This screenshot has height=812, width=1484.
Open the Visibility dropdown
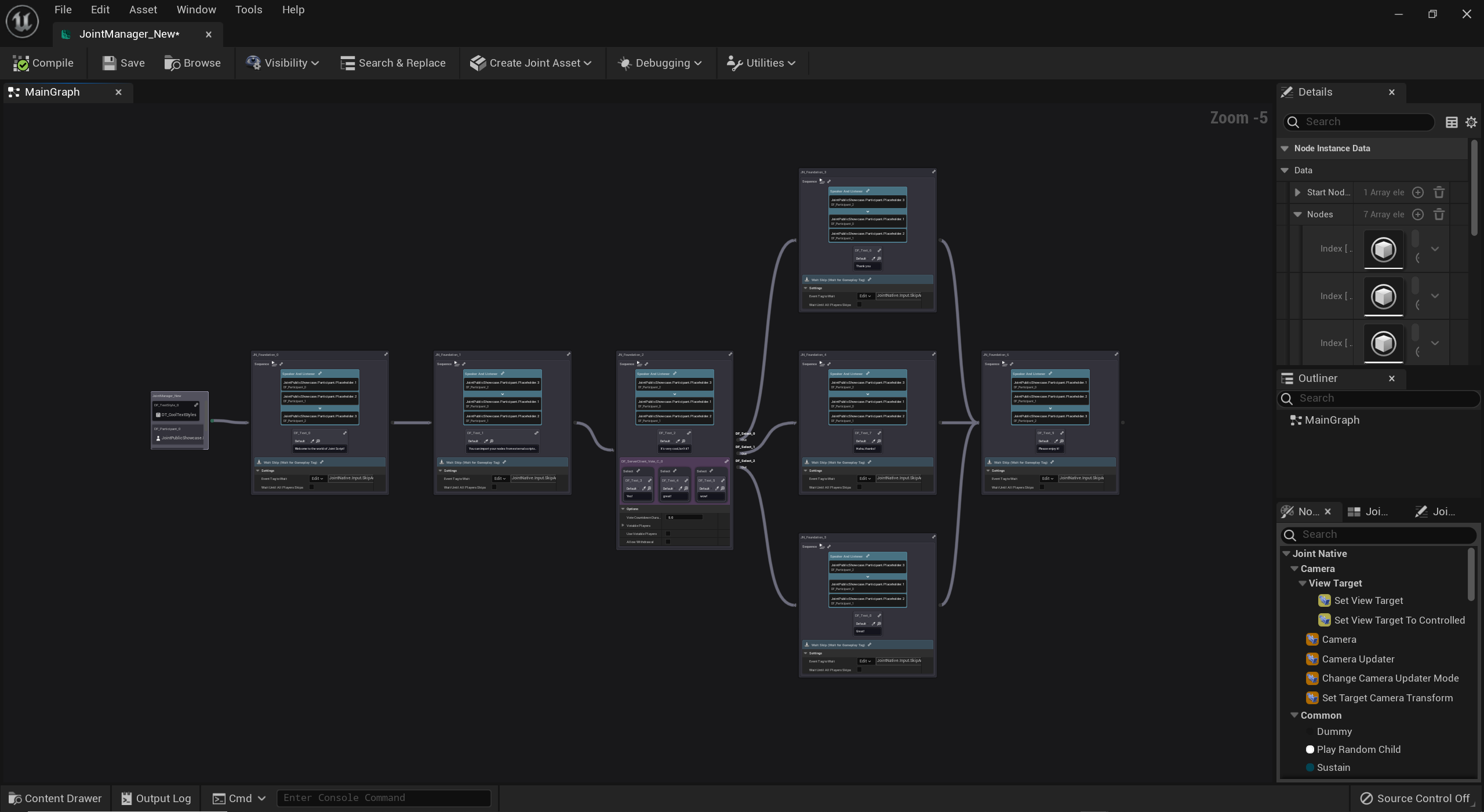tap(282, 63)
